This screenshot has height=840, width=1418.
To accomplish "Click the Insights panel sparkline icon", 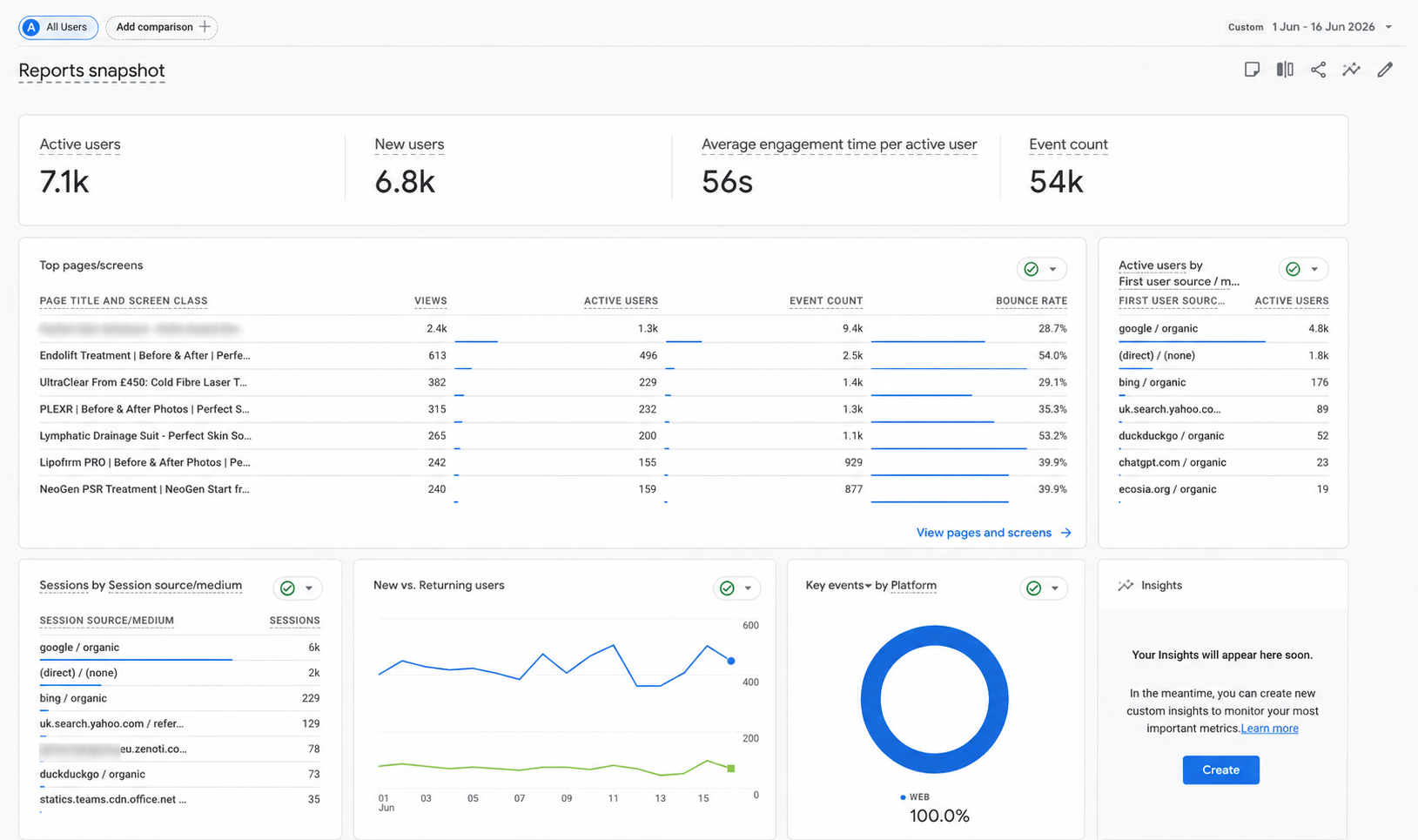I will point(1126,586).
